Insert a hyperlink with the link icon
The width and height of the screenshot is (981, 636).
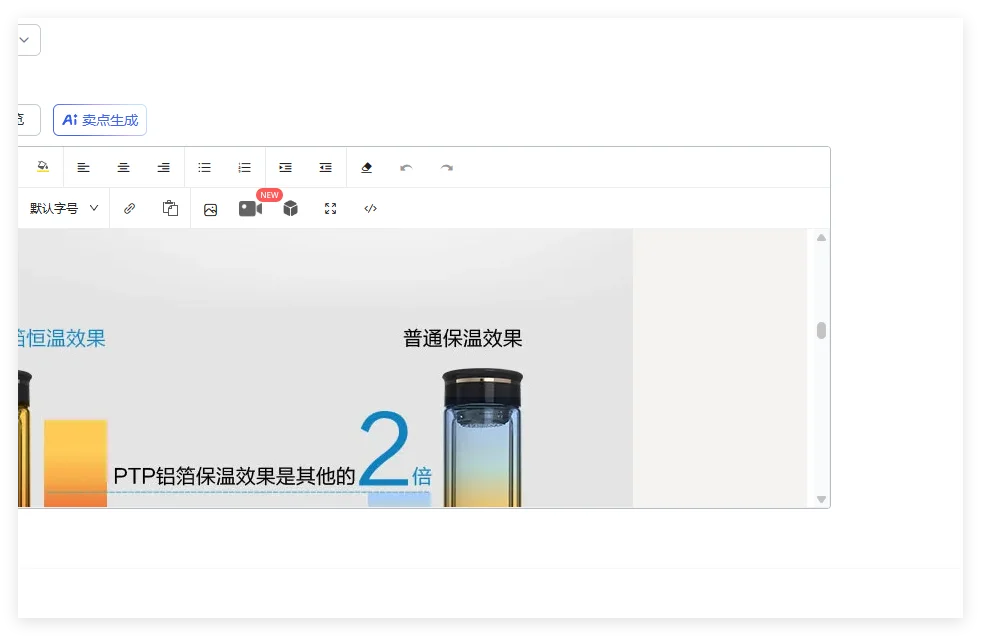click(x=130, y=208)
